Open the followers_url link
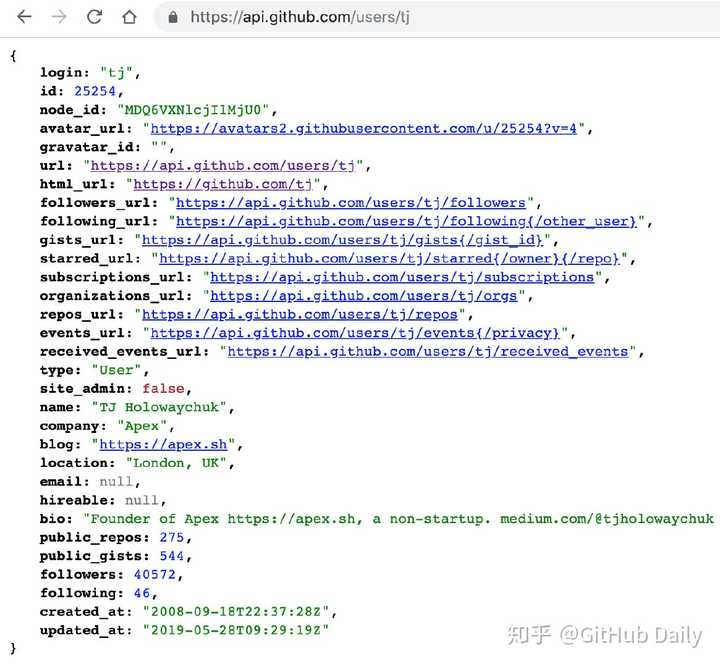 click(x=350, y=203)
